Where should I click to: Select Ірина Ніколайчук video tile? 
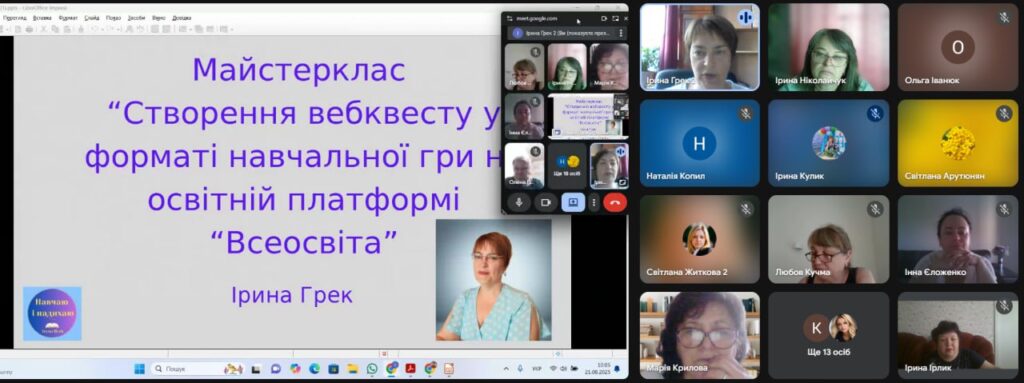click(828, 47)
